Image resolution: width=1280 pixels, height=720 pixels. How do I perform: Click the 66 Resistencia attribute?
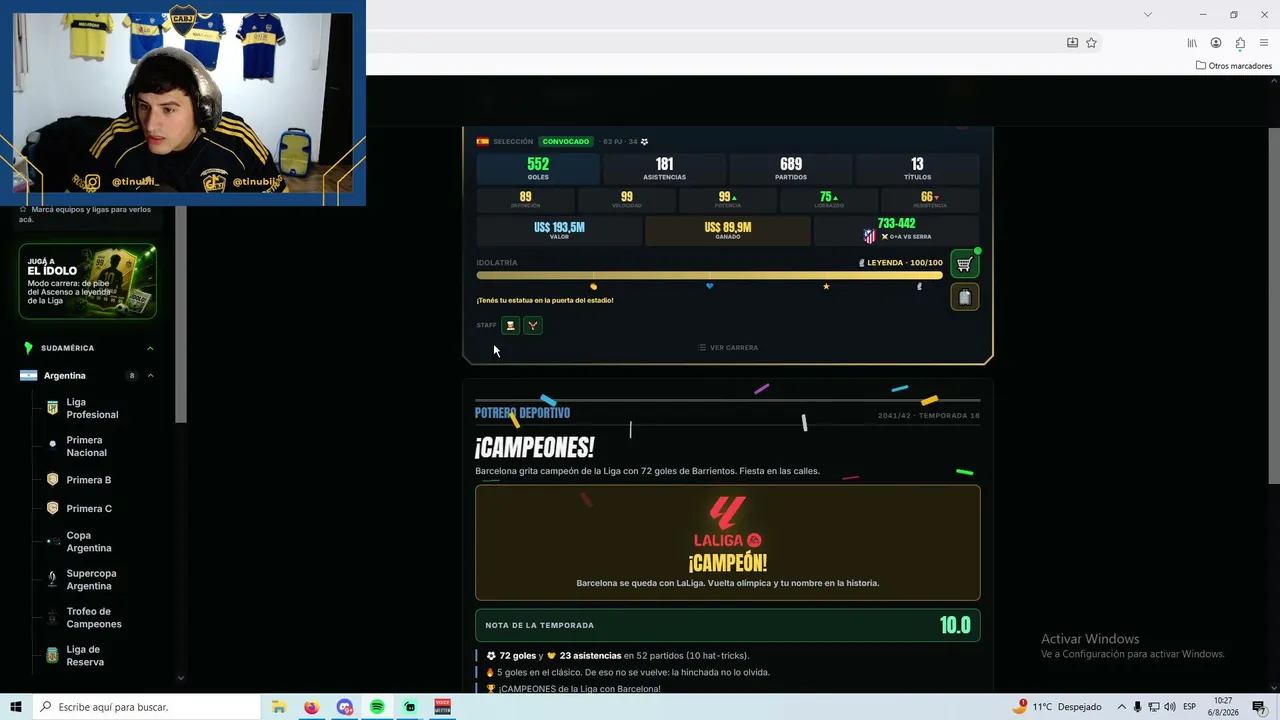(x=930, y=200)
